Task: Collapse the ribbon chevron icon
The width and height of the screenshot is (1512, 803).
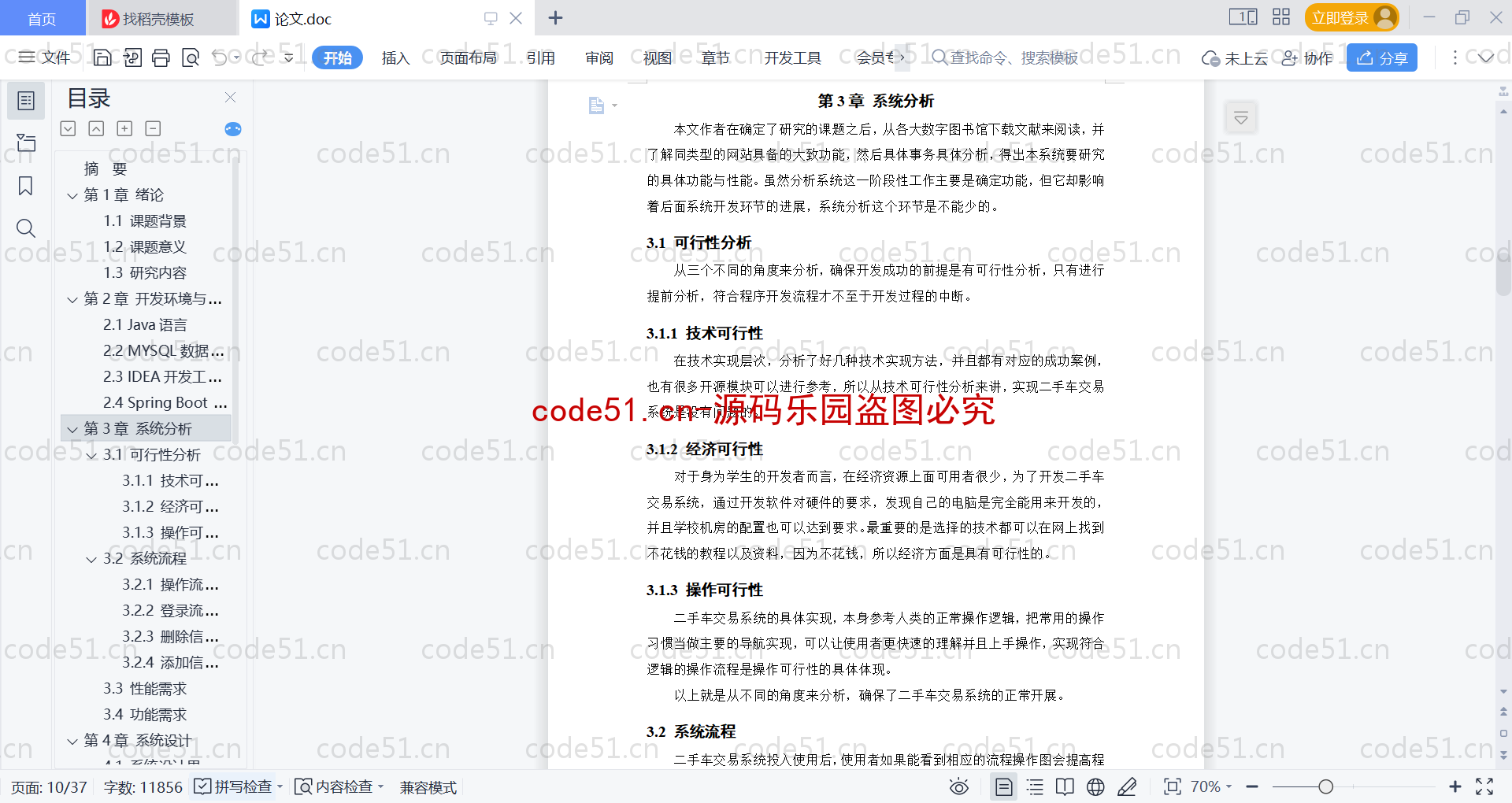Action: [x=1486, y=57]
